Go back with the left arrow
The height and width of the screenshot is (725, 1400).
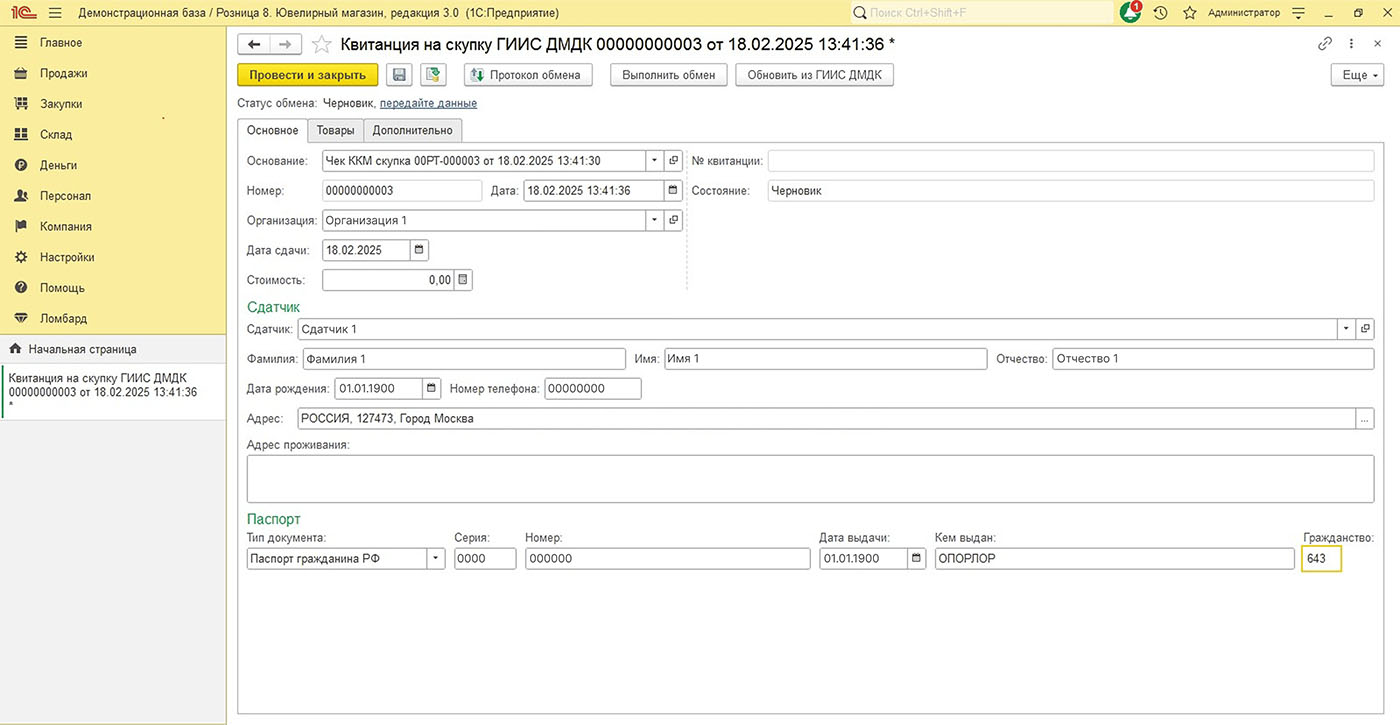(254, 44)
